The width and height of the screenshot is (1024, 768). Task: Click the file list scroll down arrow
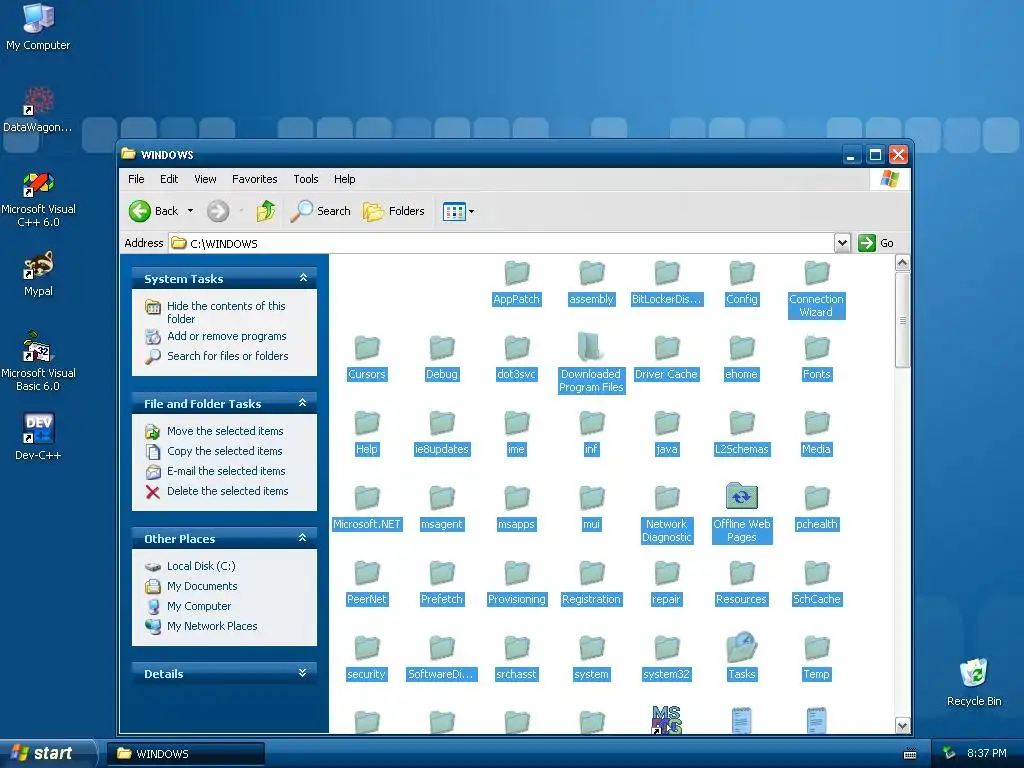tap(903, 725)
